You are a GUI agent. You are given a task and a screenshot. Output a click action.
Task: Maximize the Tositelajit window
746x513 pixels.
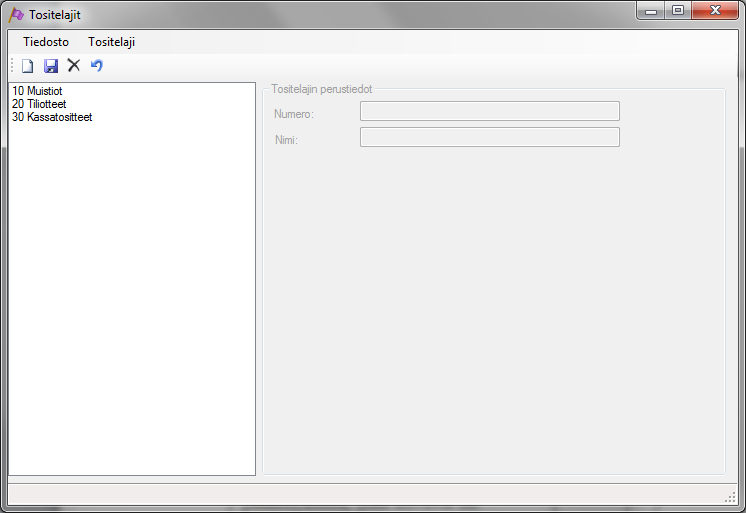tap(678, 10)
